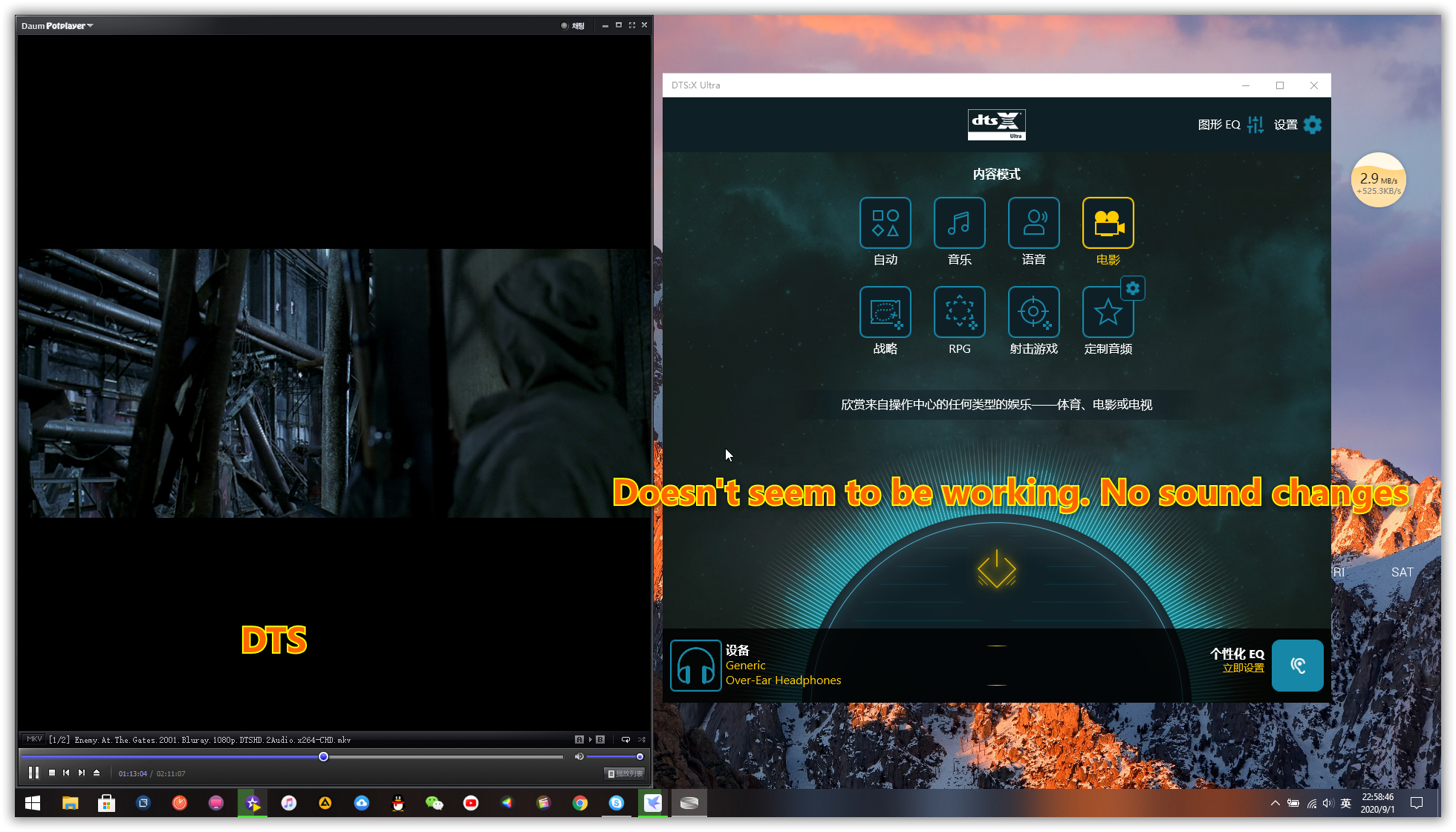1456x832 pixels.
Task: Pause playback in PotPlayer
Action: click(33, 773)
